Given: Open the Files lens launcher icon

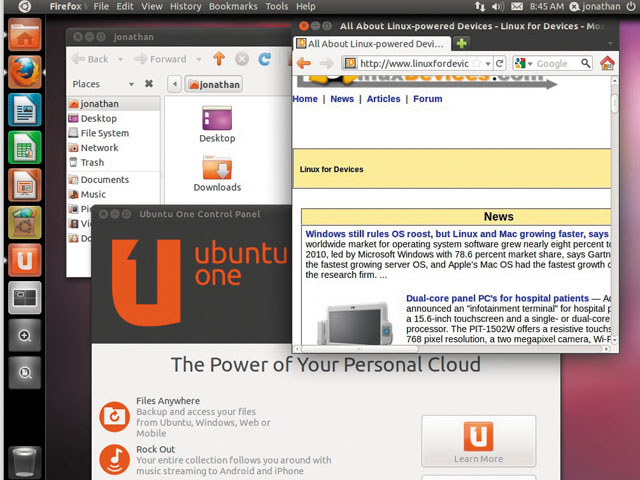Looking at the screenshot, I should (x=24, y=373).
